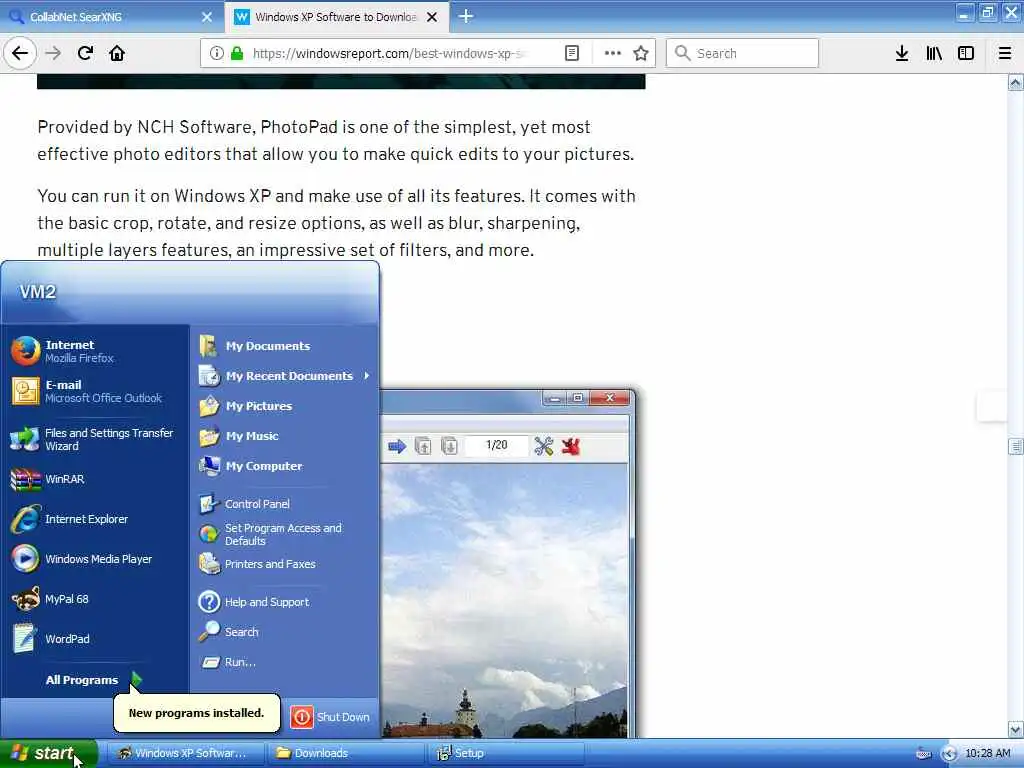Open the Library menu
This screenshot has width=1024, height=768.
[934, 53]
